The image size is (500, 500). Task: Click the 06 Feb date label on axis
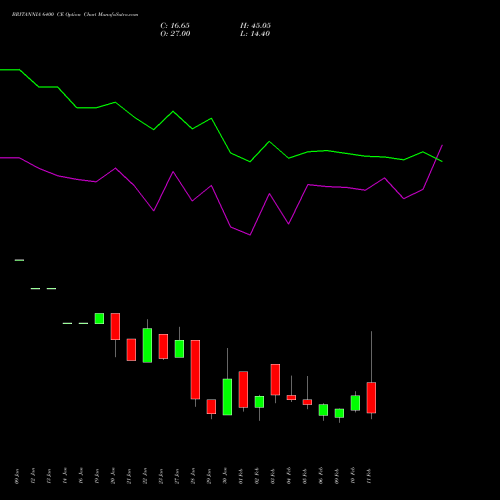pos(321,476)
